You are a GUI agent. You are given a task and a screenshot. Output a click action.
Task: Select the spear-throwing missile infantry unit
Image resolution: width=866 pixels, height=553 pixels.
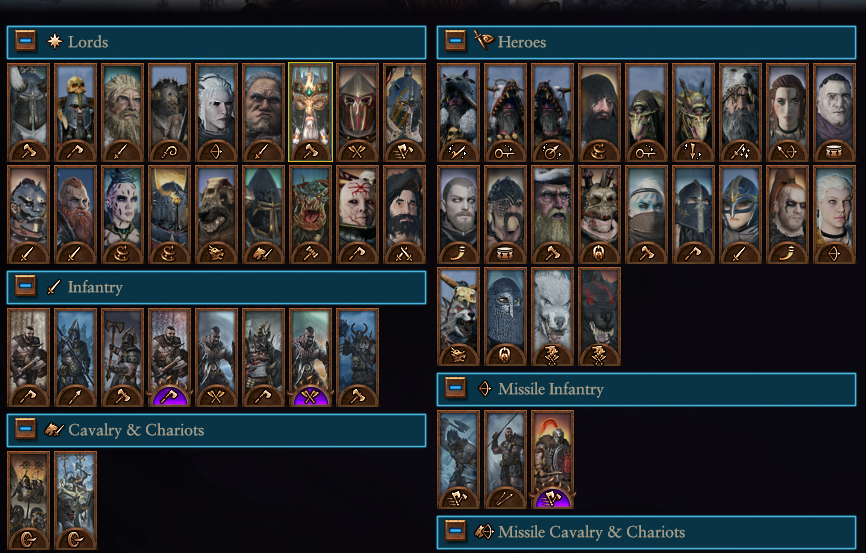tap(505, 460)
